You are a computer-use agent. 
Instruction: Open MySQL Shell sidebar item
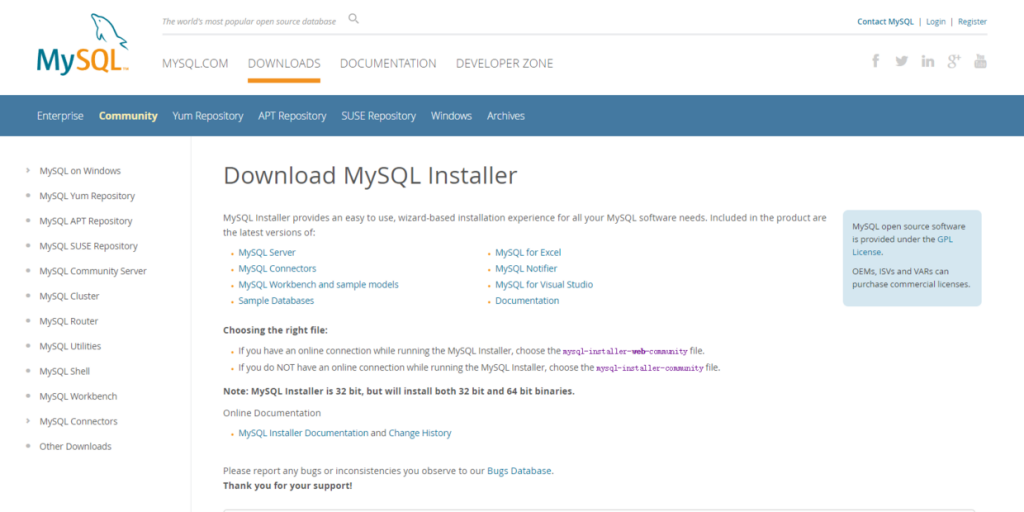click(65, 371)
